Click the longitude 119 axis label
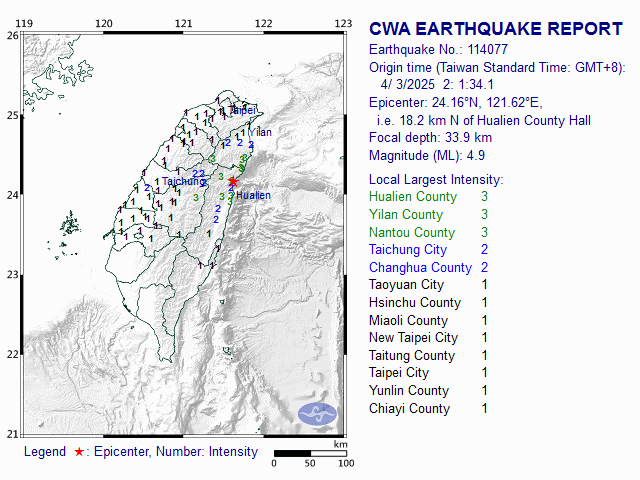Screen dimensions: 640x480 point(24,24)
